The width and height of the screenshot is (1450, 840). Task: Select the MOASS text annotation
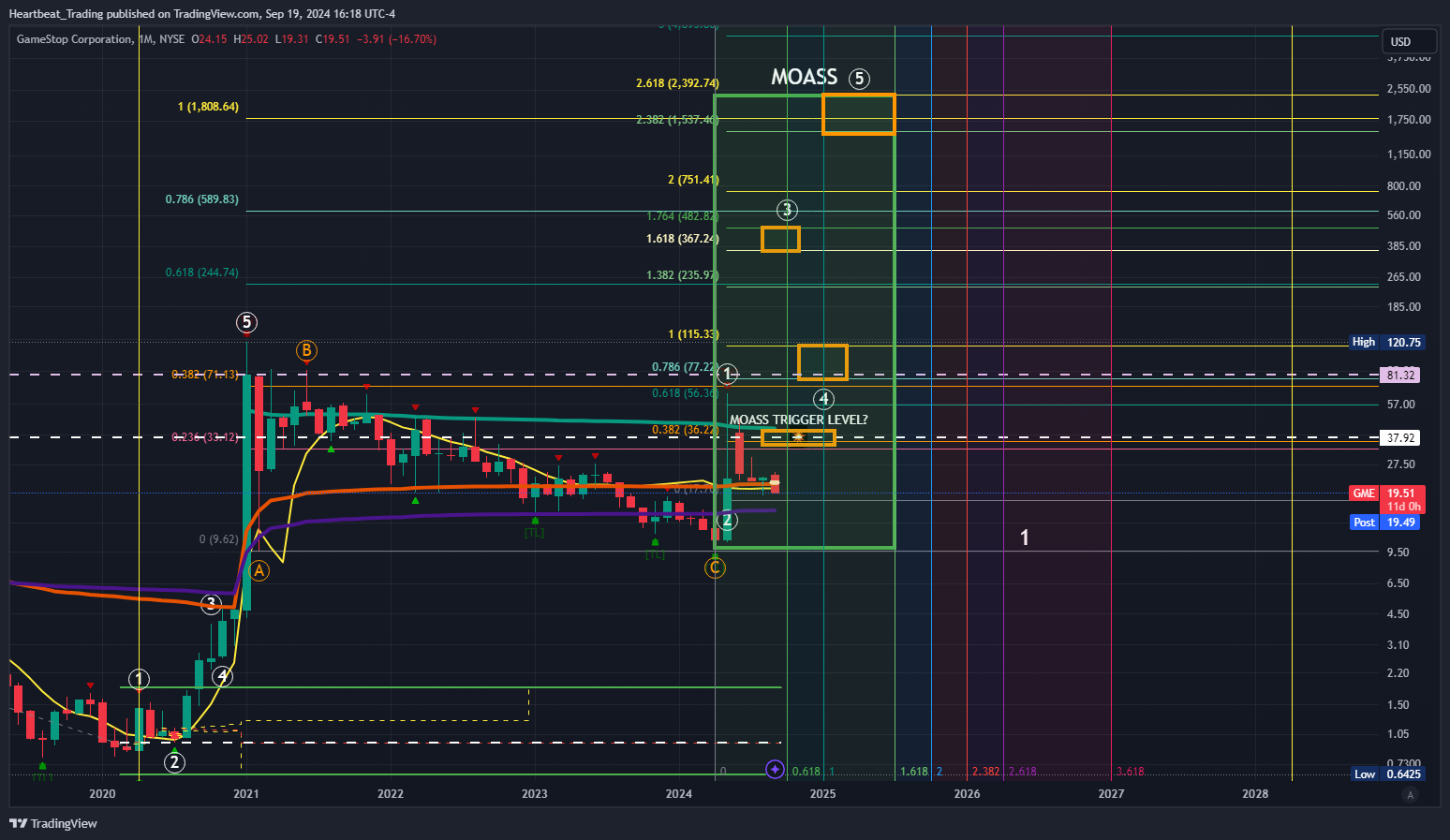point(804,77)
